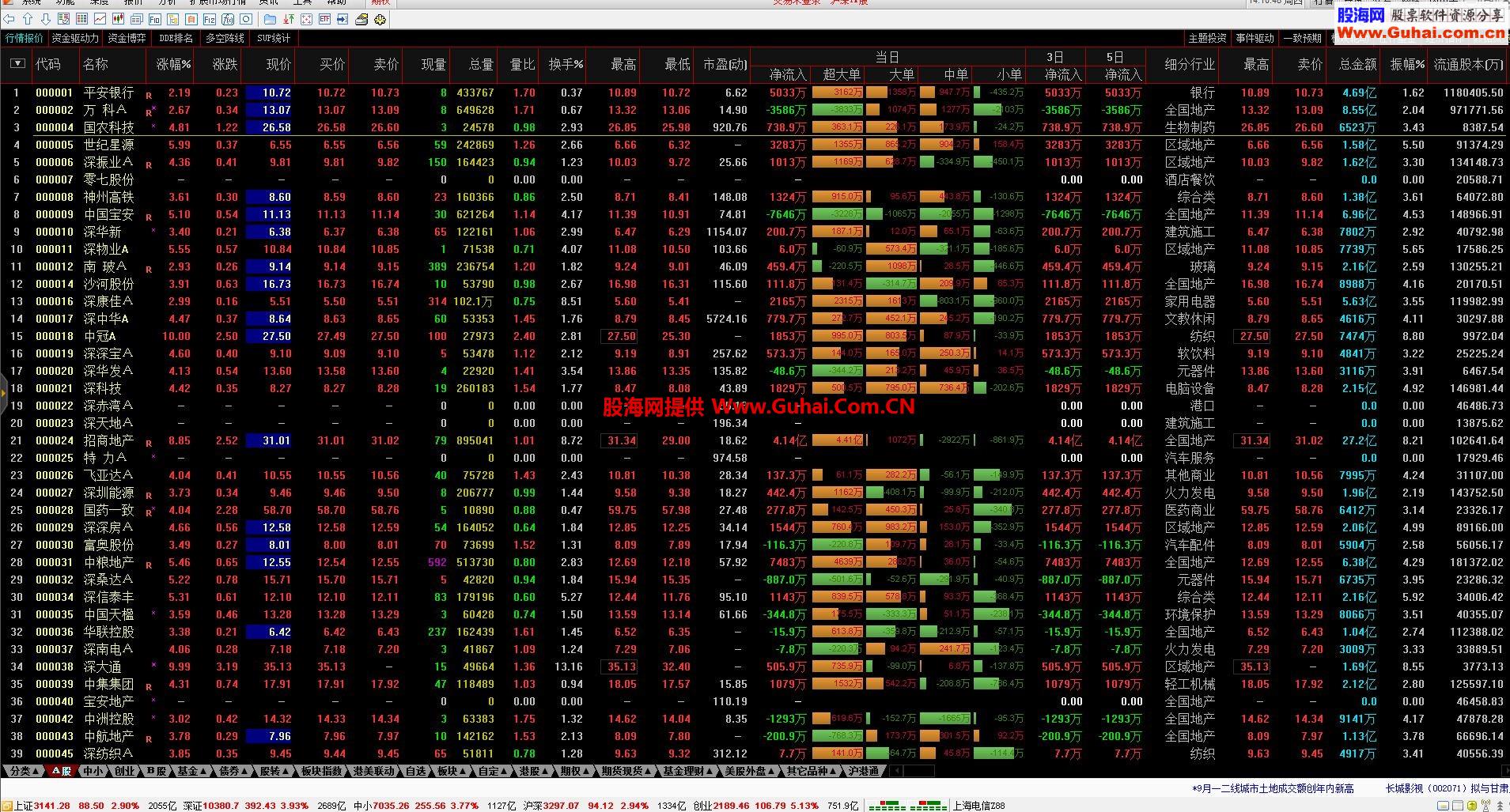1510x812 pixels.
Task: Open the blue folder toolbar icon
Action: click(x=270, y=19)
